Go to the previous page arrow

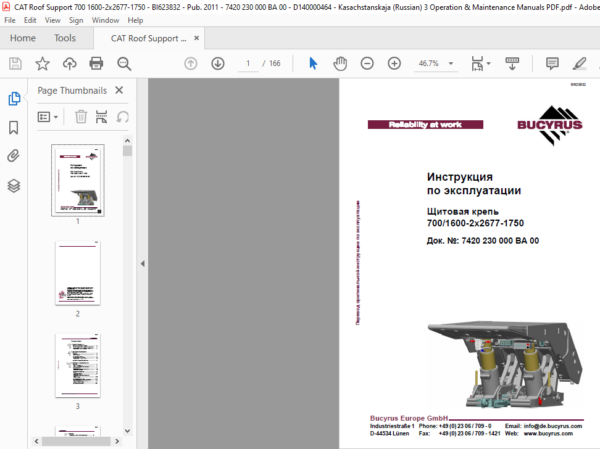click(191, 64)
